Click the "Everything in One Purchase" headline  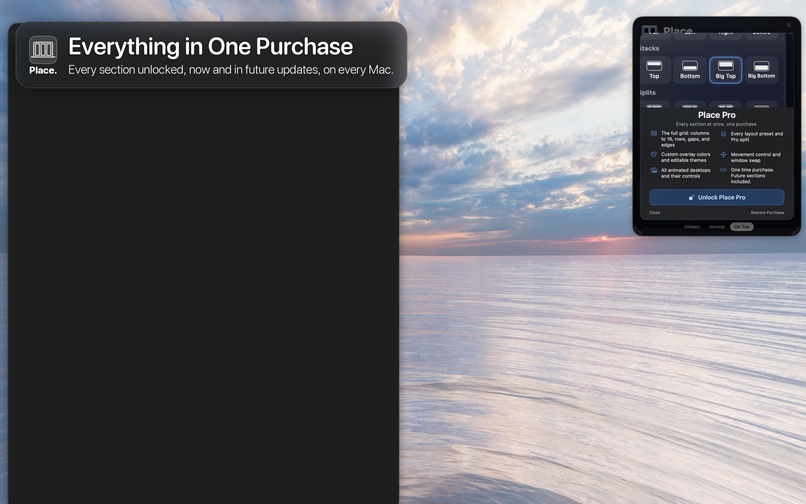click(211, 47)
